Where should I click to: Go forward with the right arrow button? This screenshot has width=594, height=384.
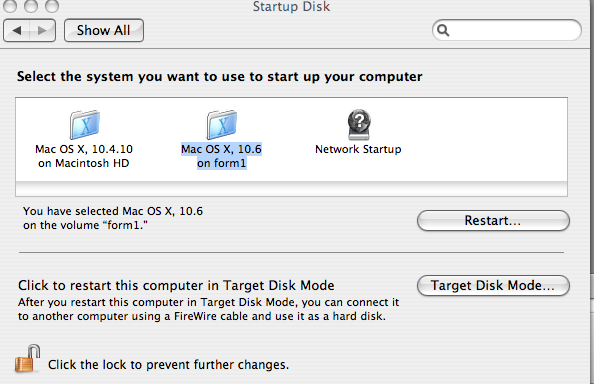[42, 30]
